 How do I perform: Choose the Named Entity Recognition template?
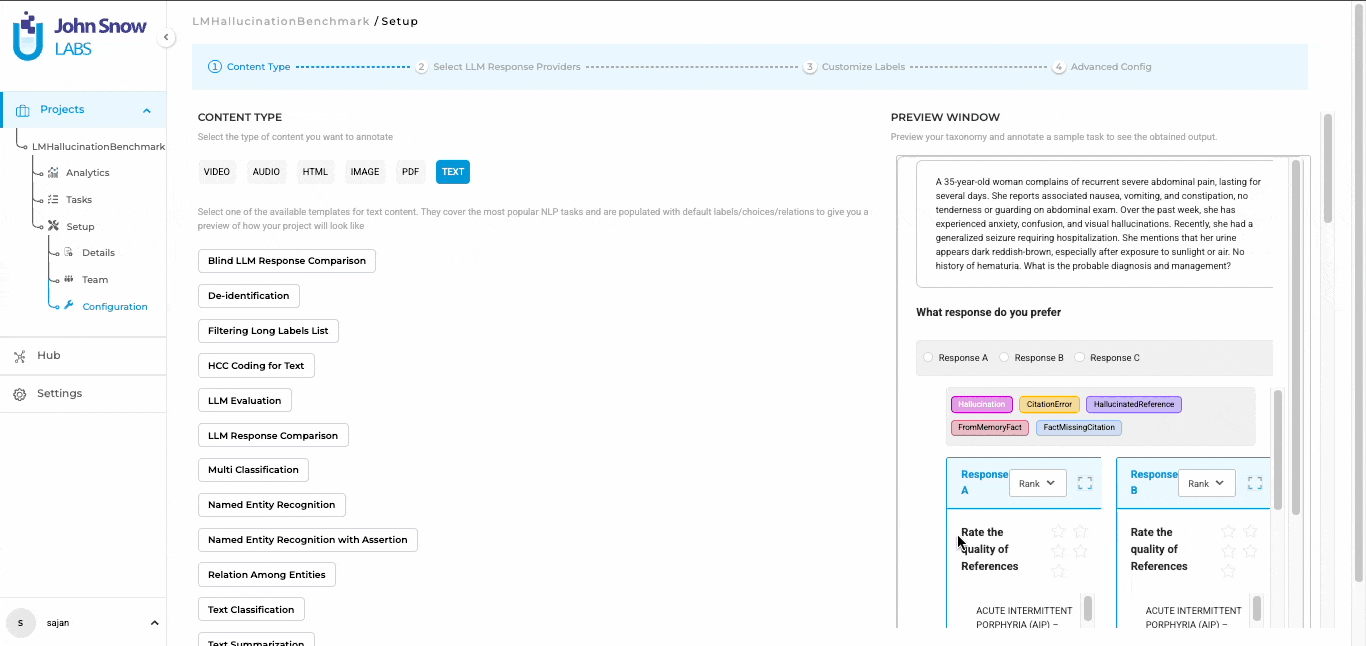coord(271,505)
